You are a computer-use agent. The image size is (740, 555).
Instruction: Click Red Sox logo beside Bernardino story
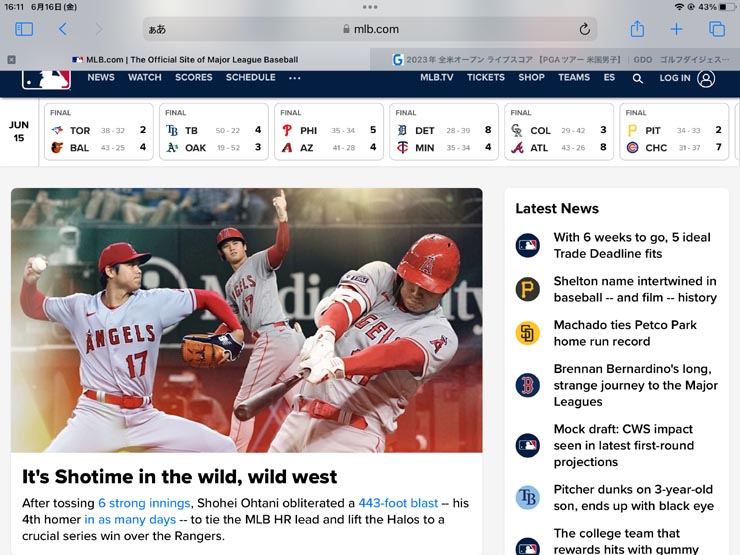coord(528,385)
